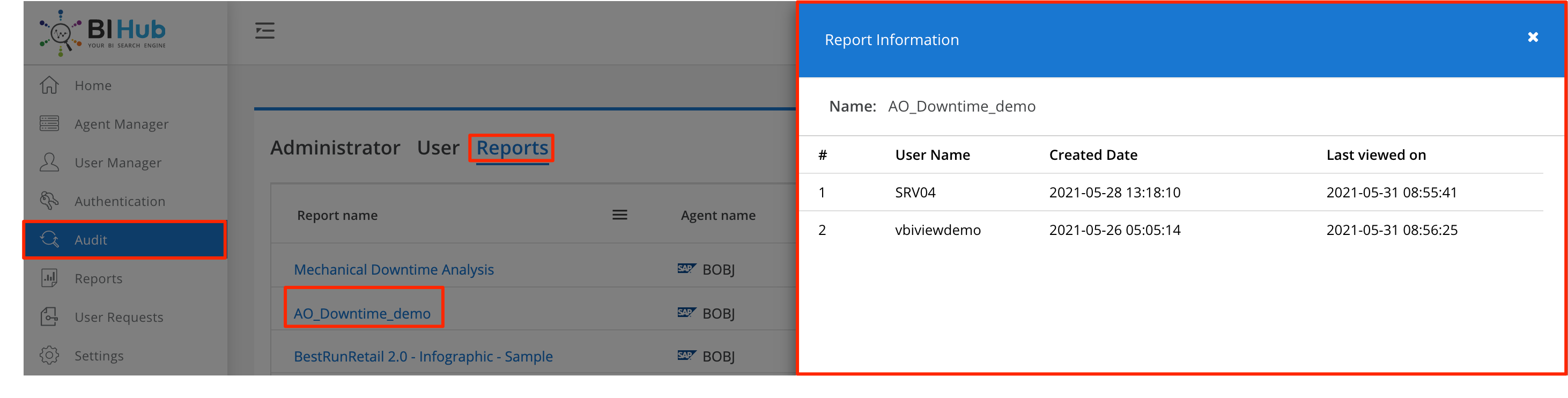Viewport: 1568px width, 398px height.
Task: Open Settings in the sidebar
Action: point(99,356)
